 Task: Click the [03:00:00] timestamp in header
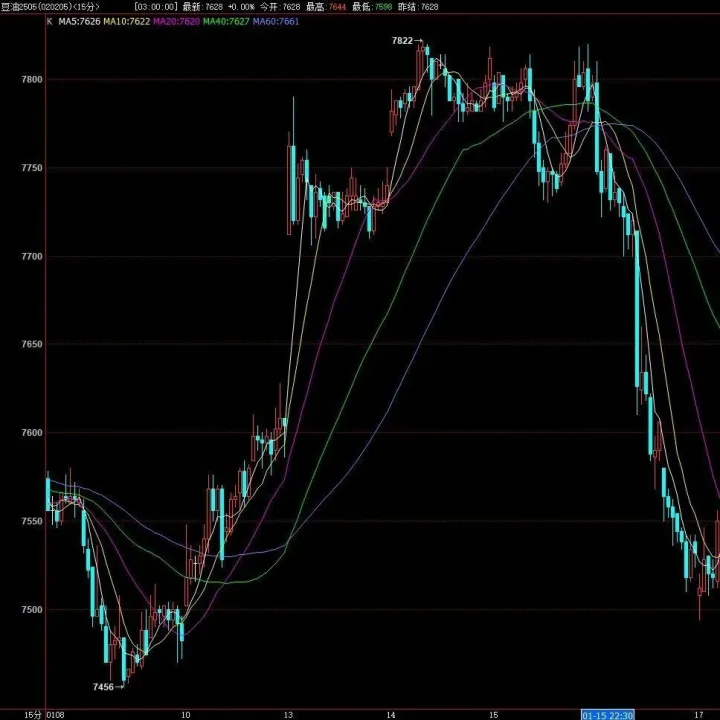coord(156,7)
